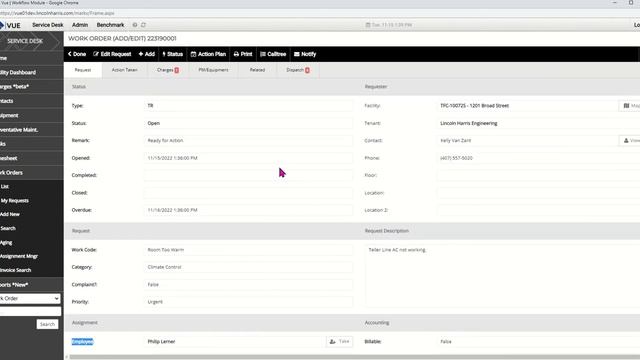Image resolution: width=640 pixels, height=360 pixels.
Task: Open the Action Plan calendar button
Action: (208, 54)
